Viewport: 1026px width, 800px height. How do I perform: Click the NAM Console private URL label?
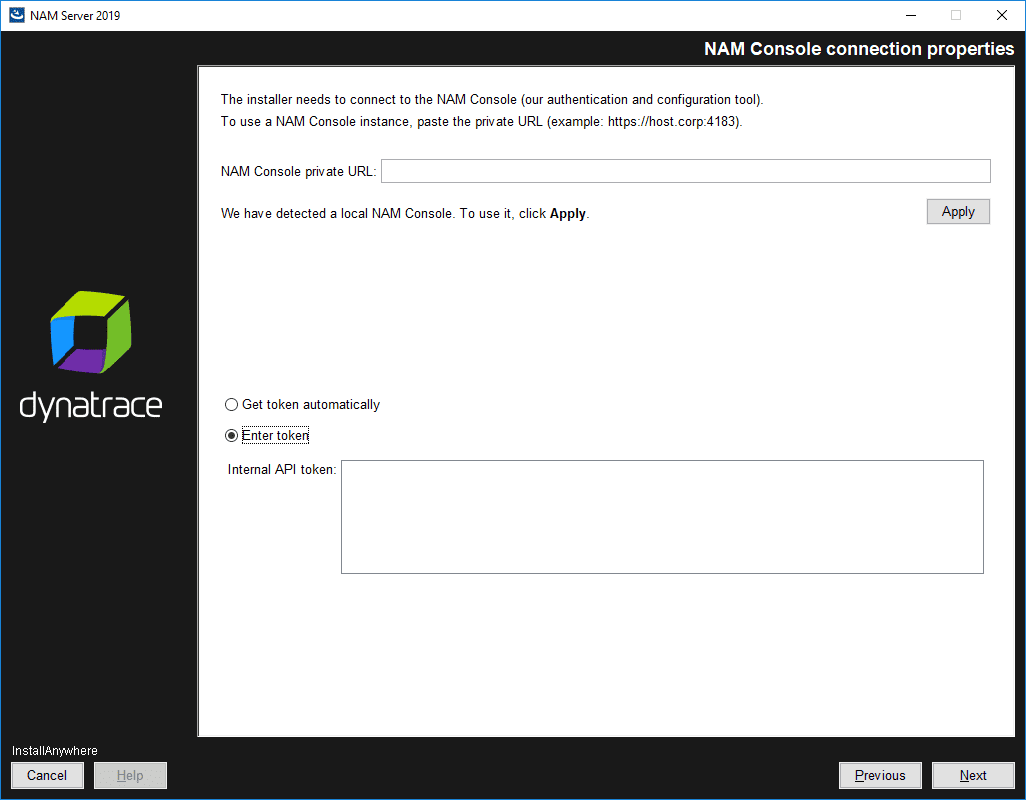298,171
